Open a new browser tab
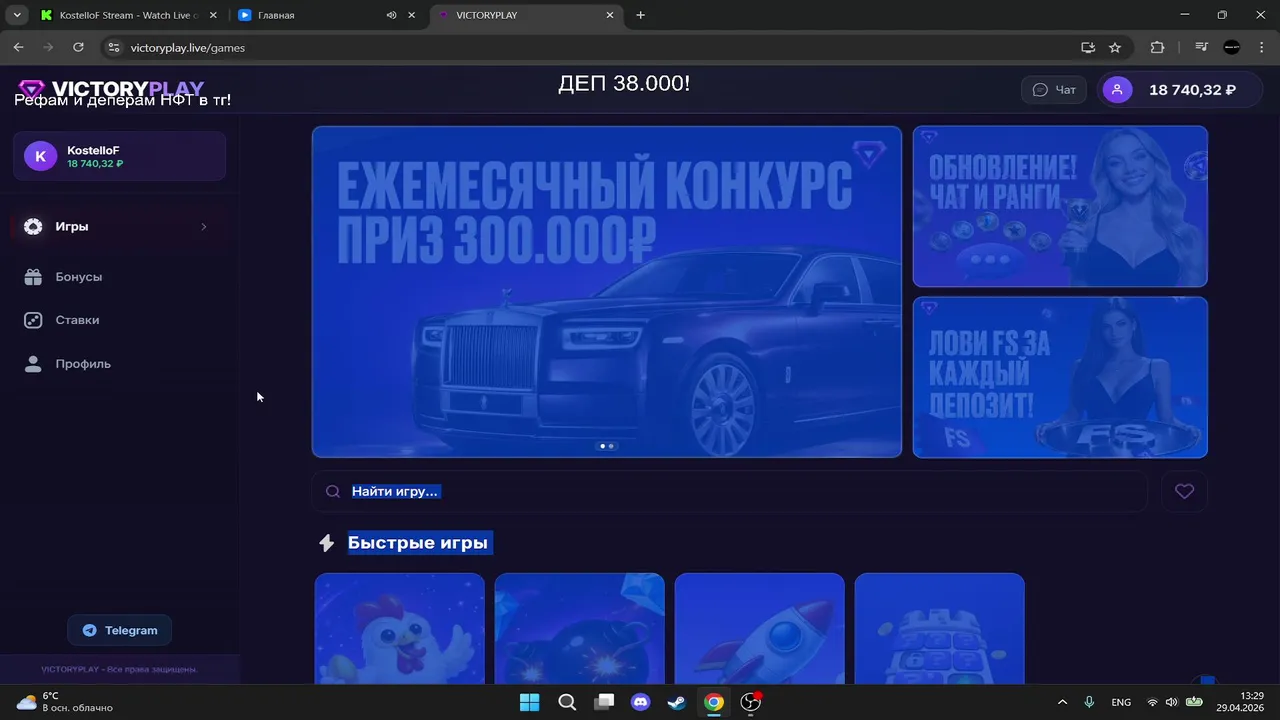1280x720 pixels. click(641, 15)
